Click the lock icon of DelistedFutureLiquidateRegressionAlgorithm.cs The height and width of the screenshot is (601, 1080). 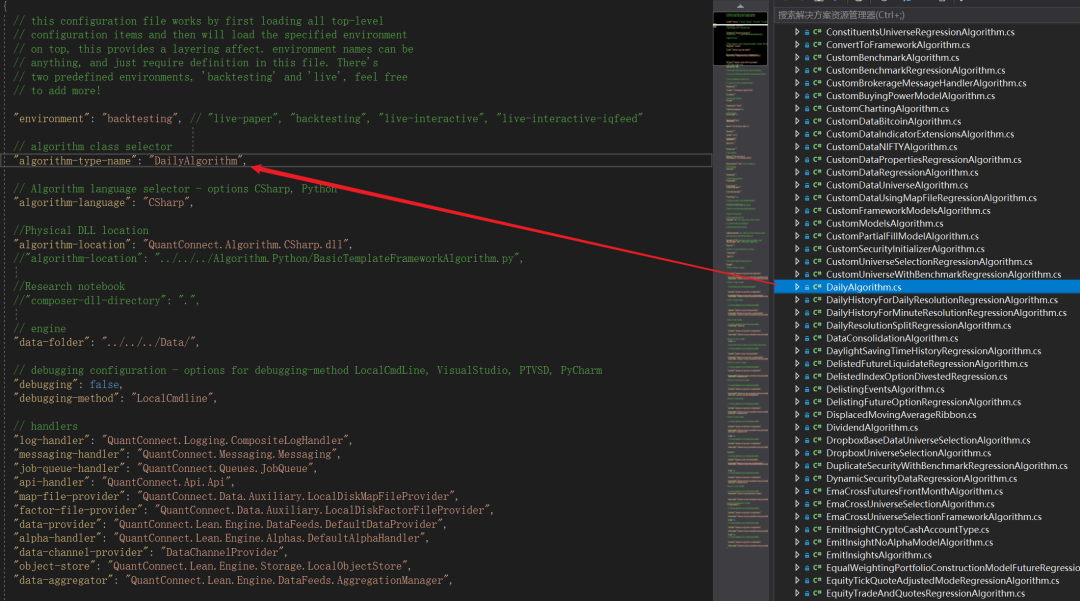pos(807,363)
